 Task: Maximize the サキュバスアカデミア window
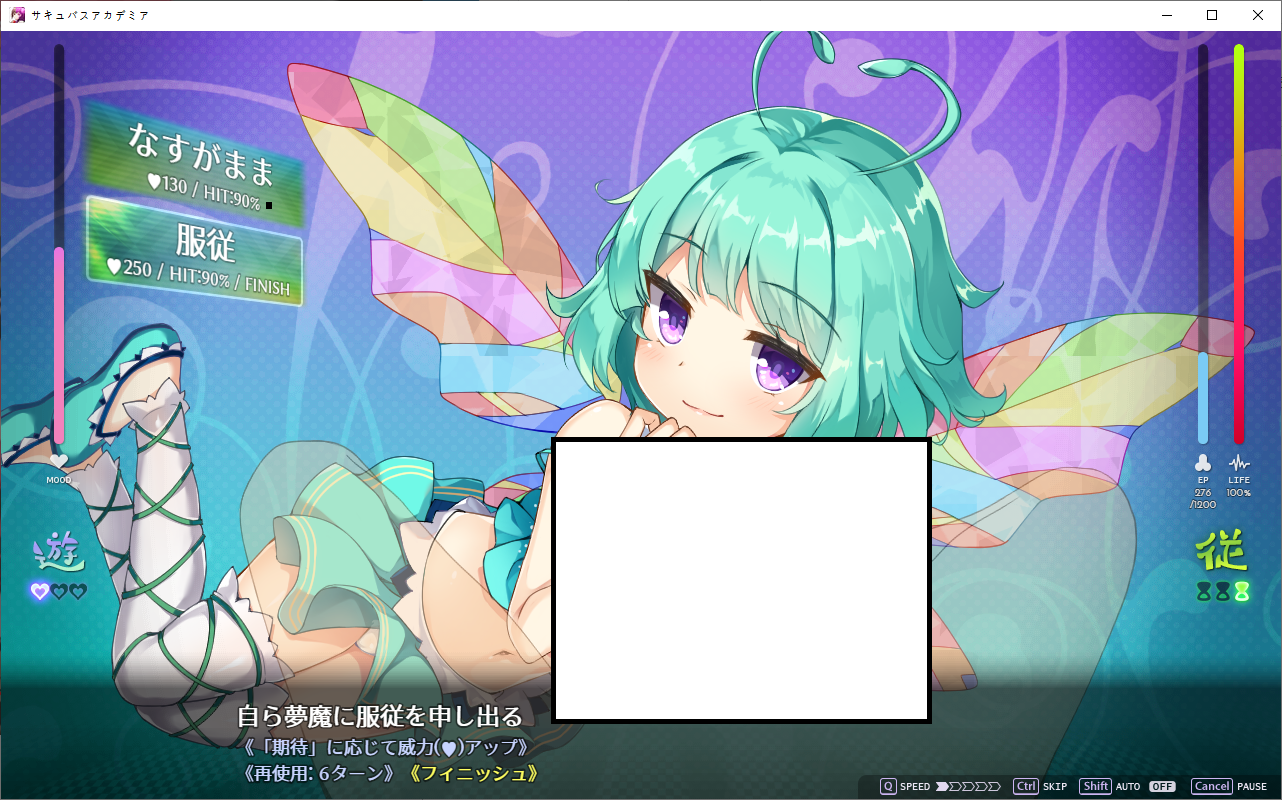[x=1212, y=15]
